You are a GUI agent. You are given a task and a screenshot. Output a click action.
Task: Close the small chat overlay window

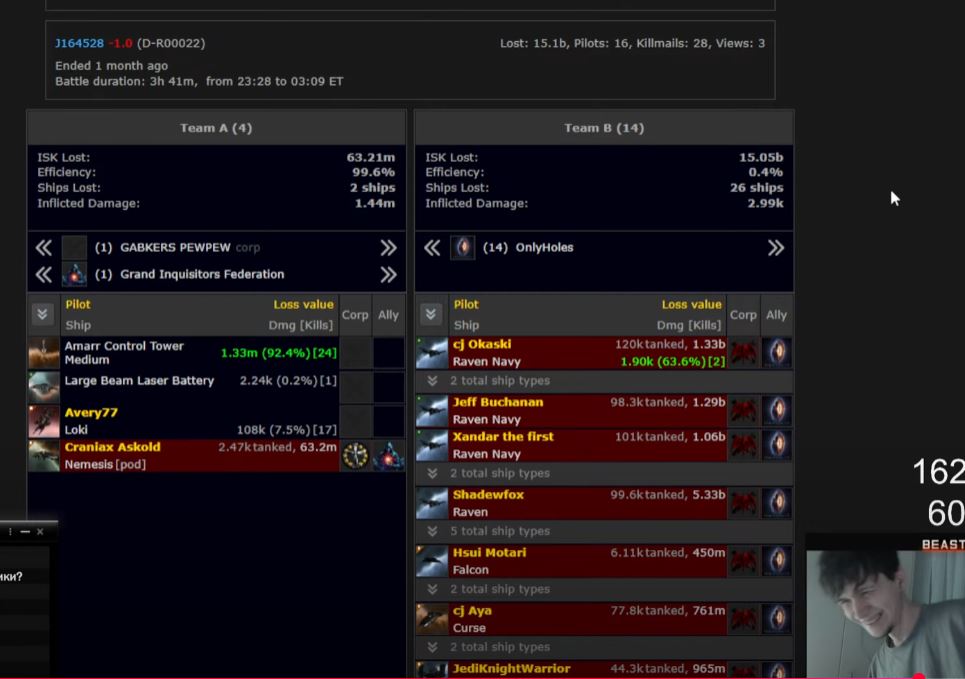coord(40,531)
